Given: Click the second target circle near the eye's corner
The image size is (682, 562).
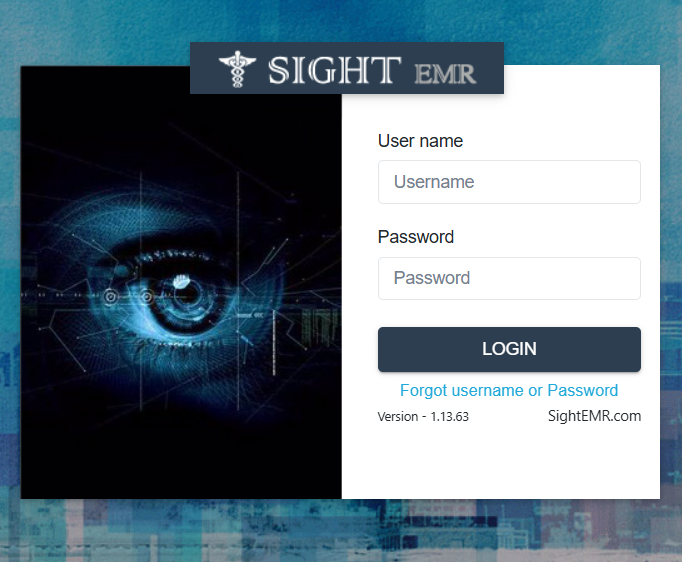Looking at the screenshot, I should coord(147,297).
